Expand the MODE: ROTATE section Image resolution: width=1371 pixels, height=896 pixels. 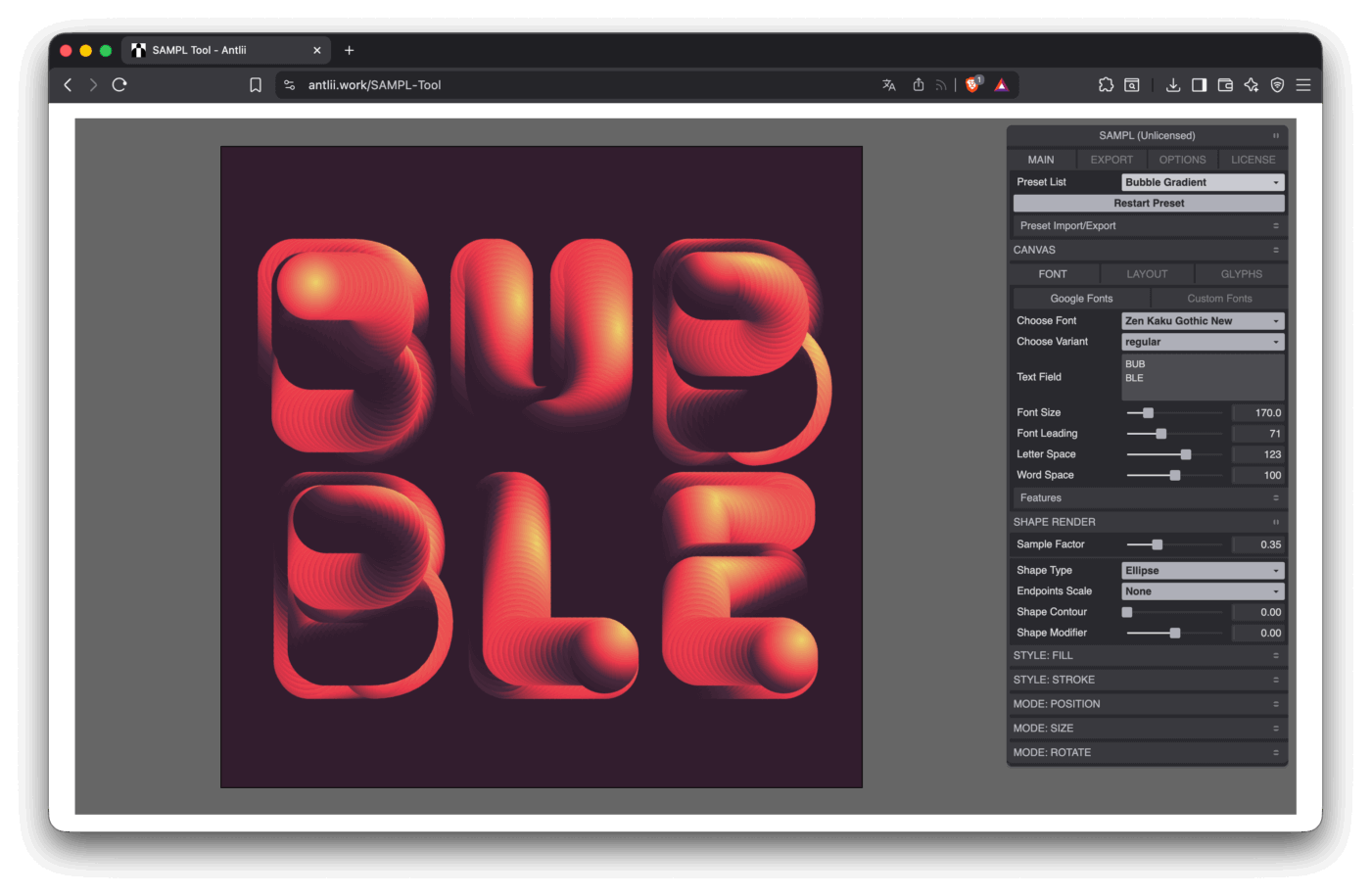(1147, 753)
